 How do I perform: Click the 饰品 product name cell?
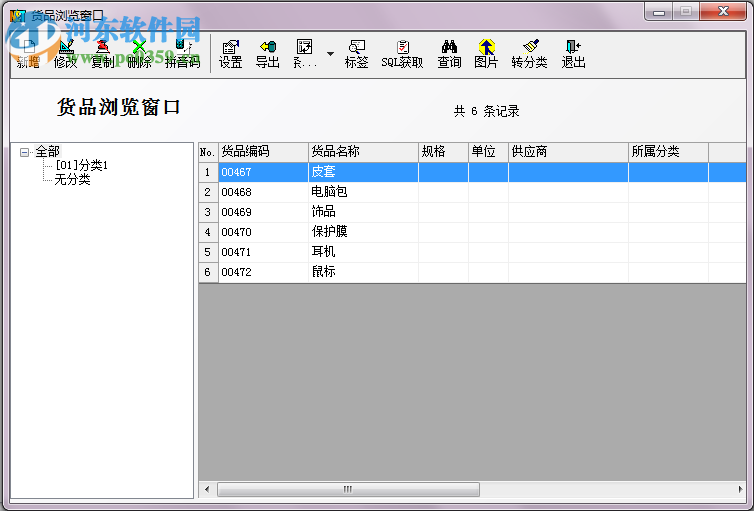click(363, 212)
